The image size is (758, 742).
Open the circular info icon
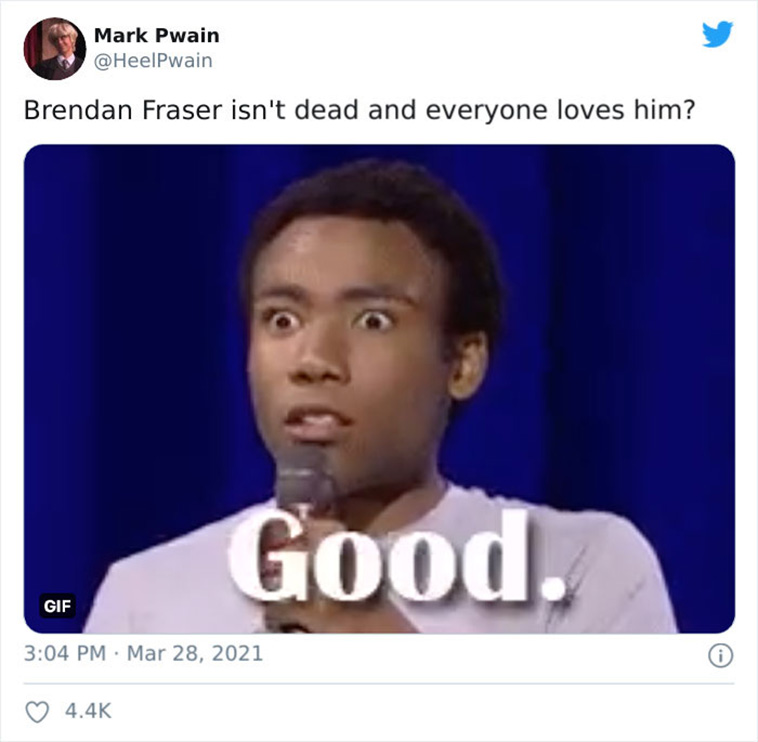(x=720, y=656)
